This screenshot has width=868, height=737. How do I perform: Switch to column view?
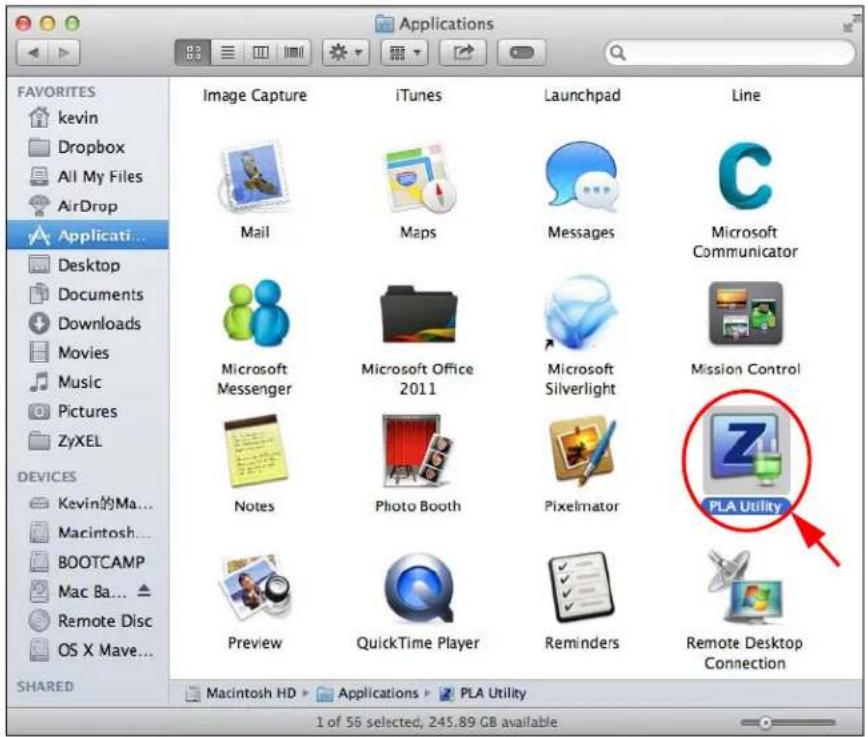[260, 53]
